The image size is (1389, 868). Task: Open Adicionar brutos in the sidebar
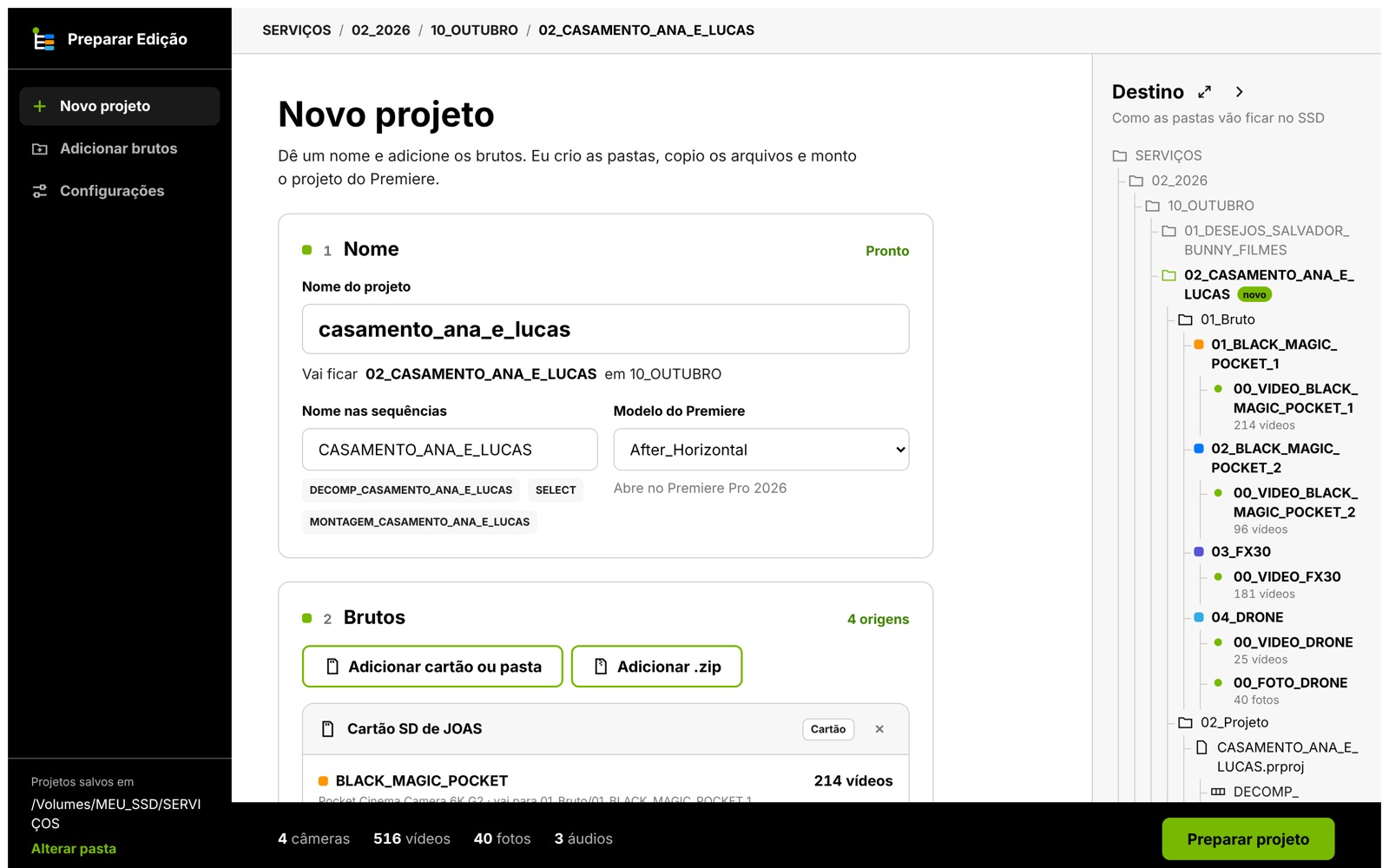120,148
